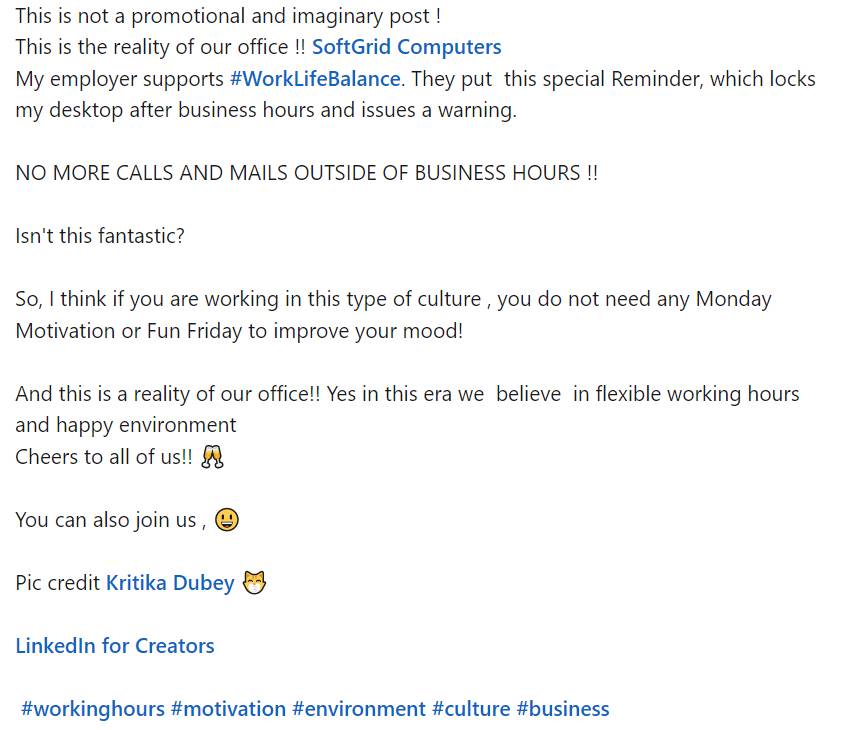Viewport: 843px width, 730px height.
Task: Click the first line about promotional post
Action: 228,16
